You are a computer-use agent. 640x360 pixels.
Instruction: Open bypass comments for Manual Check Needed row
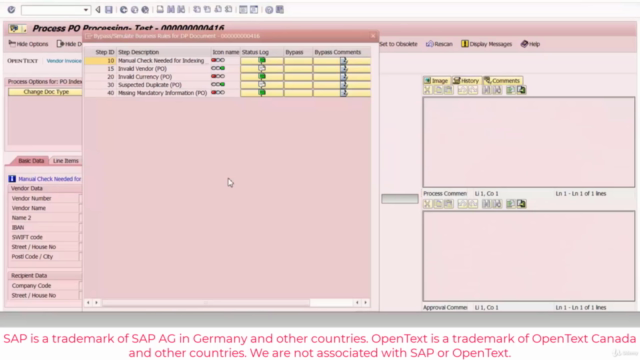click(343, 60)
